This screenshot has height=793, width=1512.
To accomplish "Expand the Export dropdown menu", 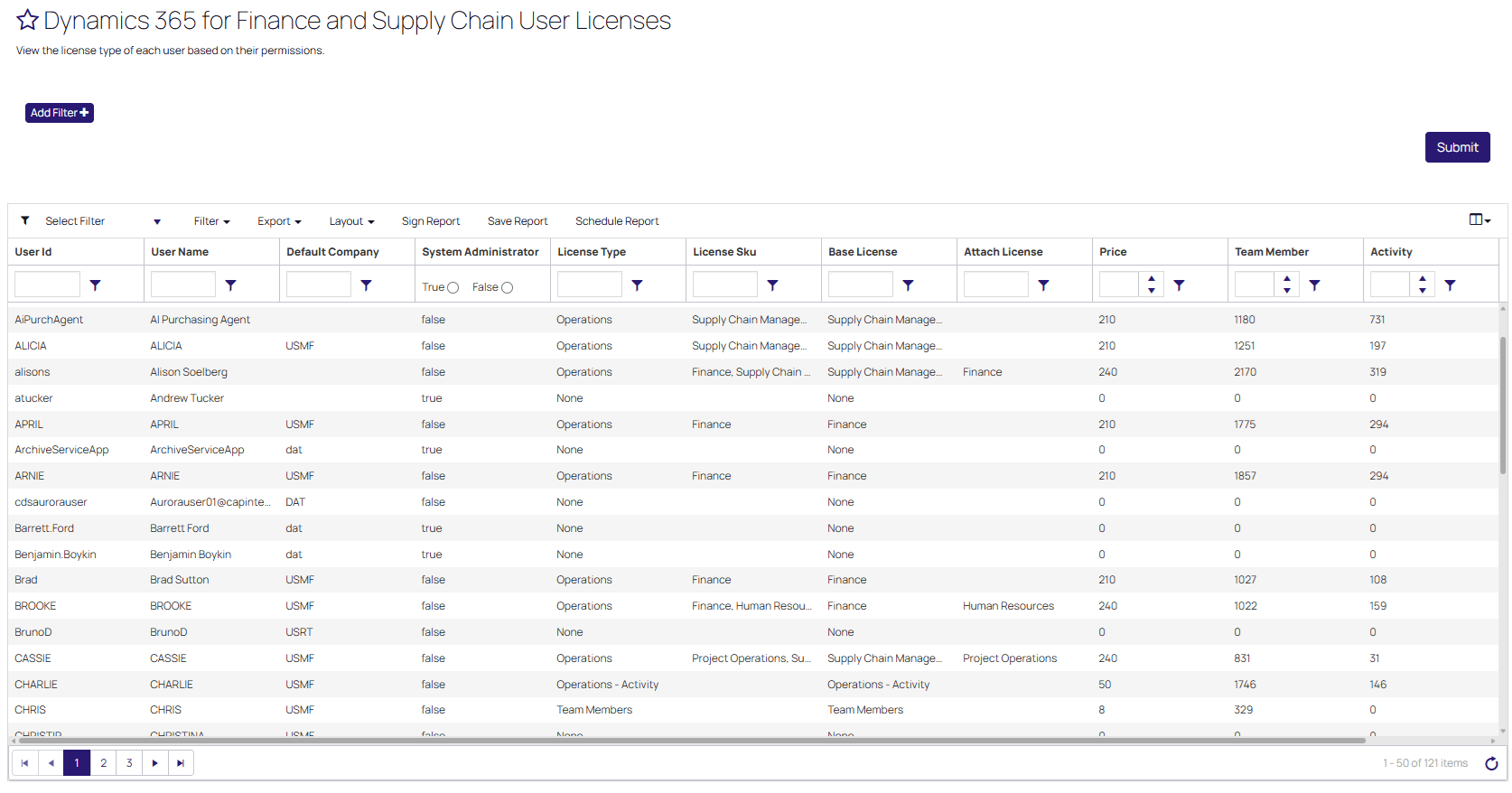I will coord(279,221).
